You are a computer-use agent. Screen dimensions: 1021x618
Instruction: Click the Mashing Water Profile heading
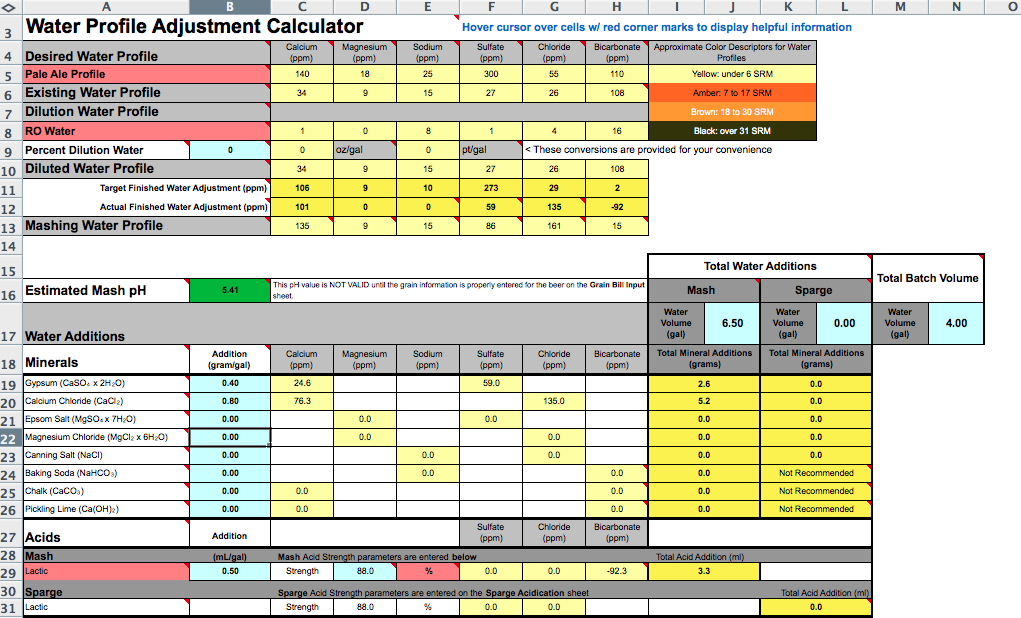coord(147,226)
